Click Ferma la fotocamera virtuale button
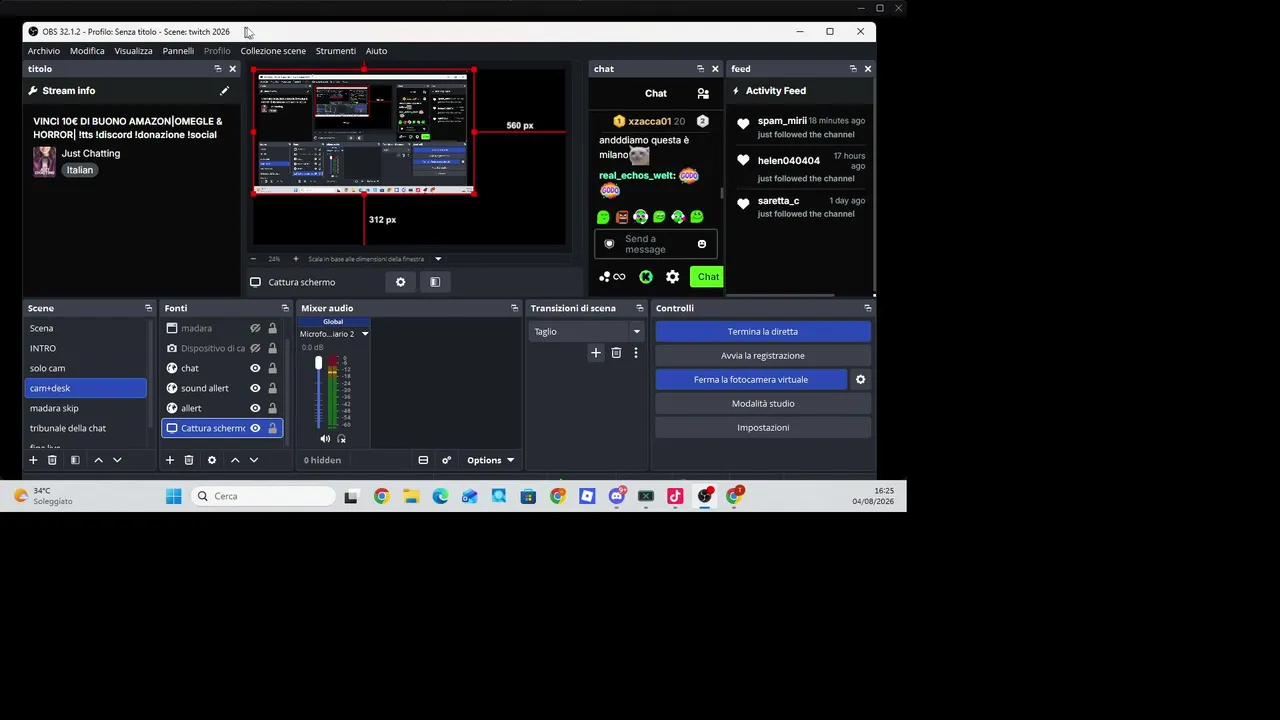1280x720 pixels. [751, 380]
